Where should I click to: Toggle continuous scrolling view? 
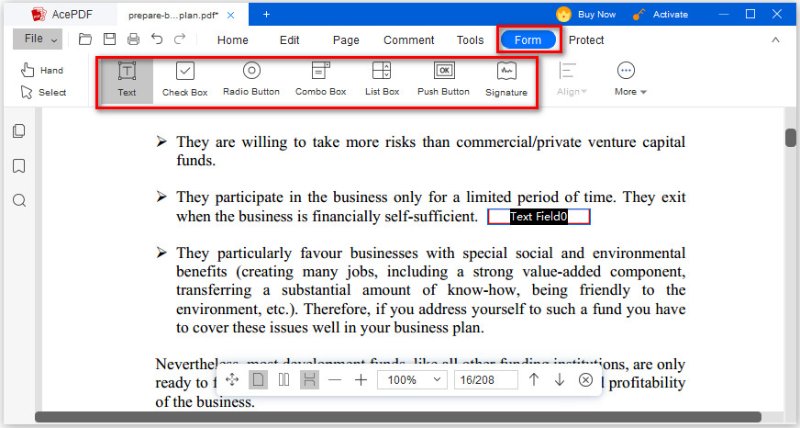point(309,380)
